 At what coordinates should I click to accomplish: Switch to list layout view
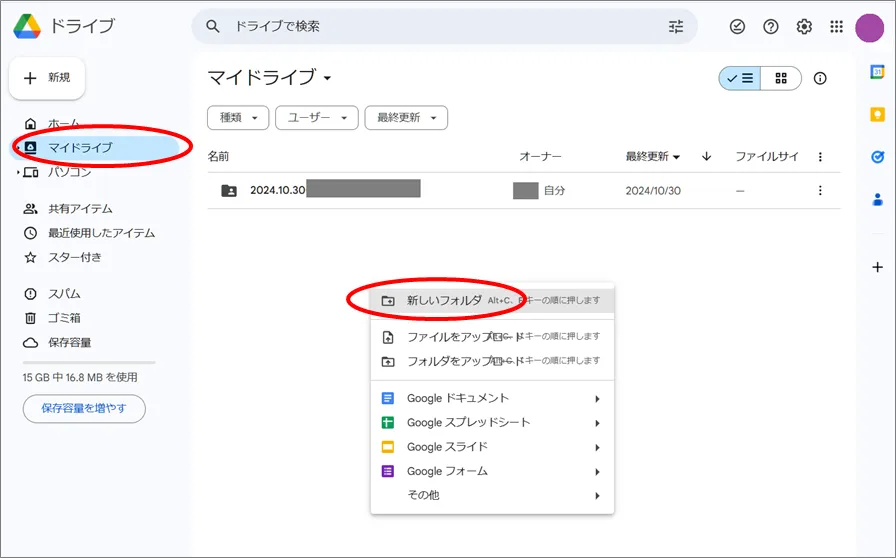740,78
